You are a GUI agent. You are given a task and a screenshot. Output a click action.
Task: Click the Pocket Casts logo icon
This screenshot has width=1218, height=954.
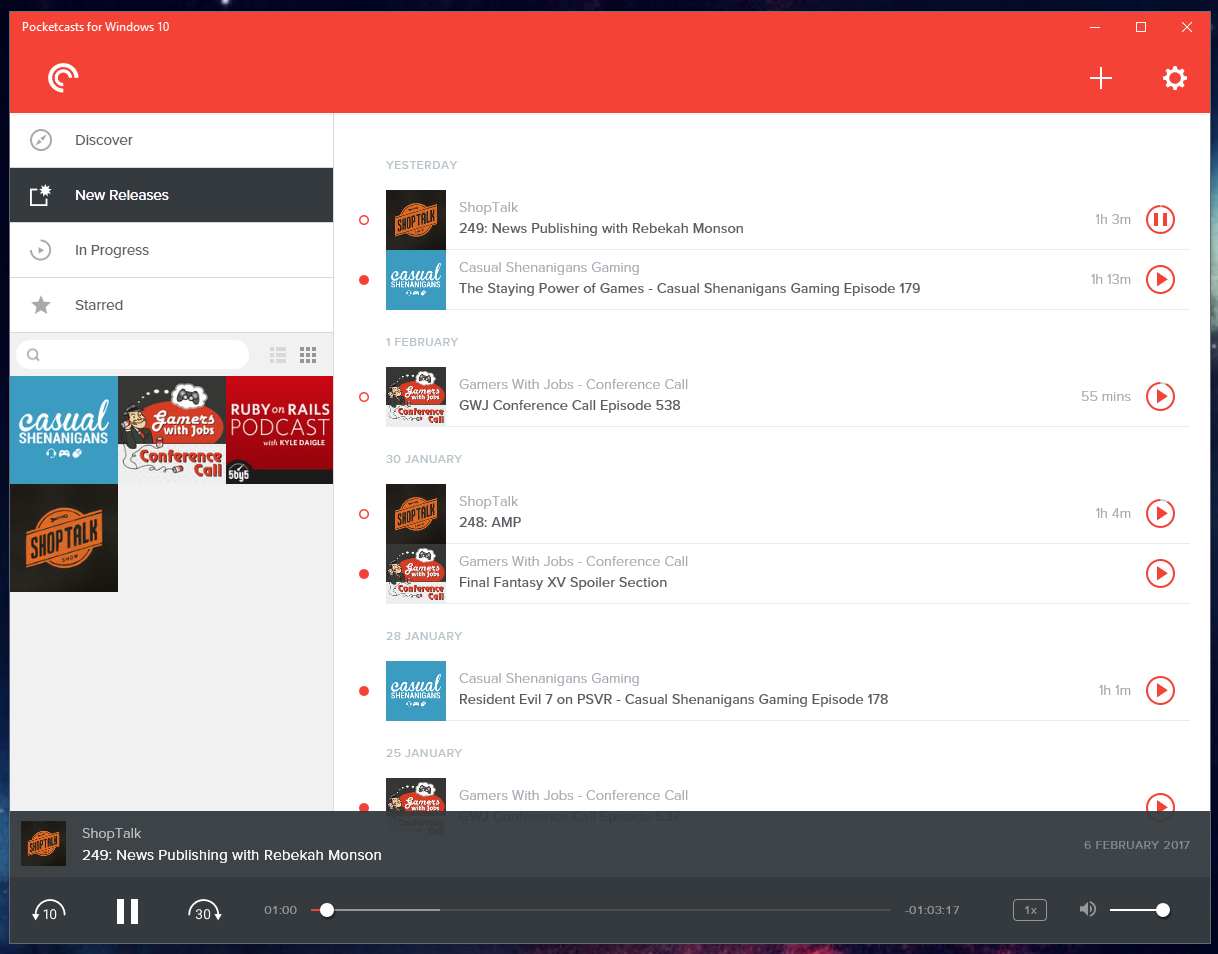coord(63,78)
